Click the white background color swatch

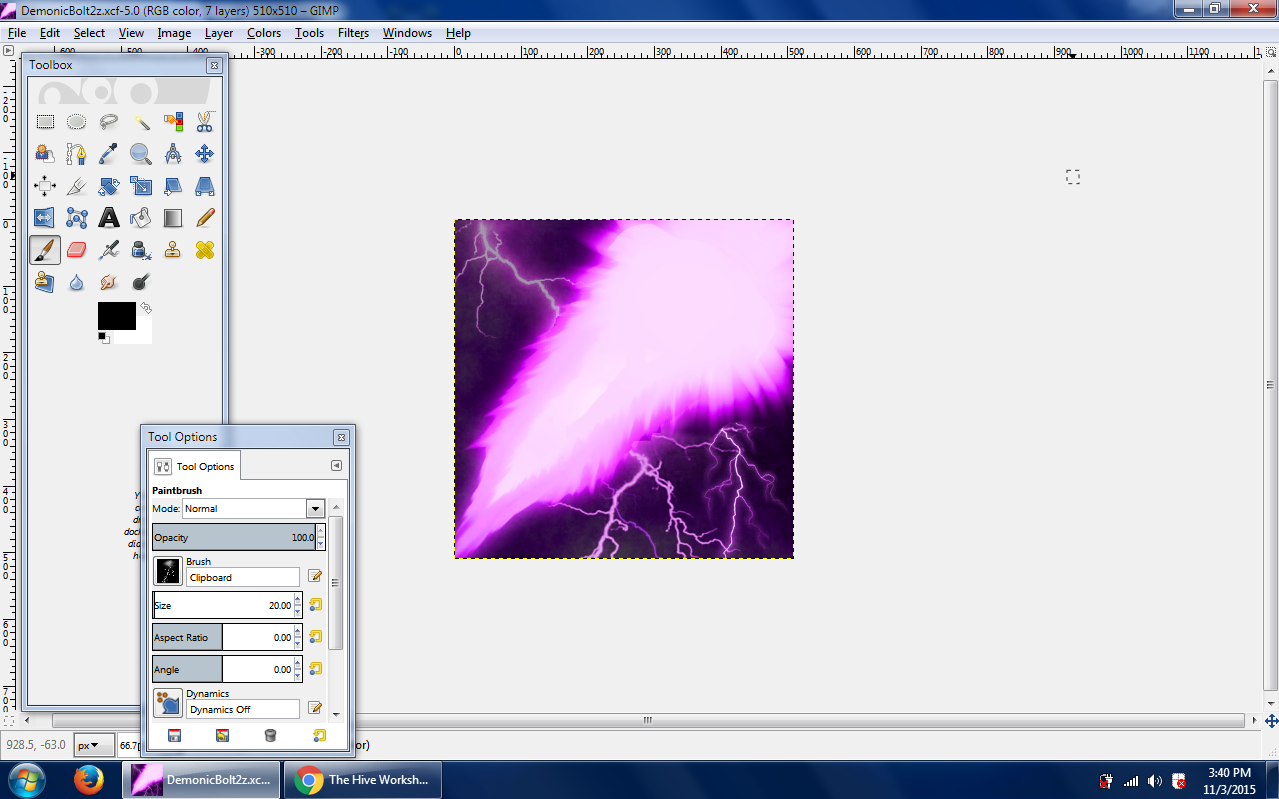tap(142, 335)
